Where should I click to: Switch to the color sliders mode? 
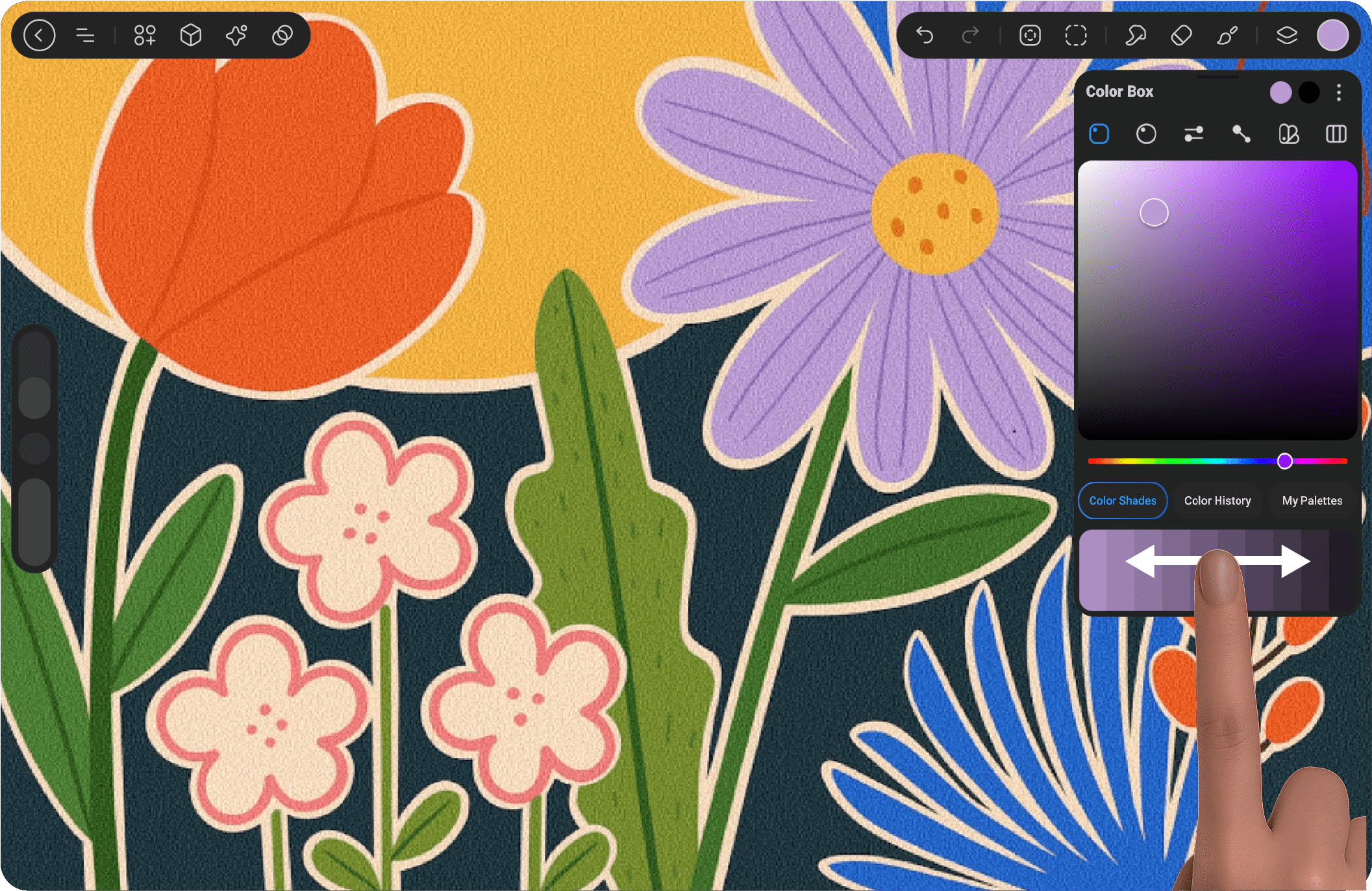click(x=1193, y=134)
